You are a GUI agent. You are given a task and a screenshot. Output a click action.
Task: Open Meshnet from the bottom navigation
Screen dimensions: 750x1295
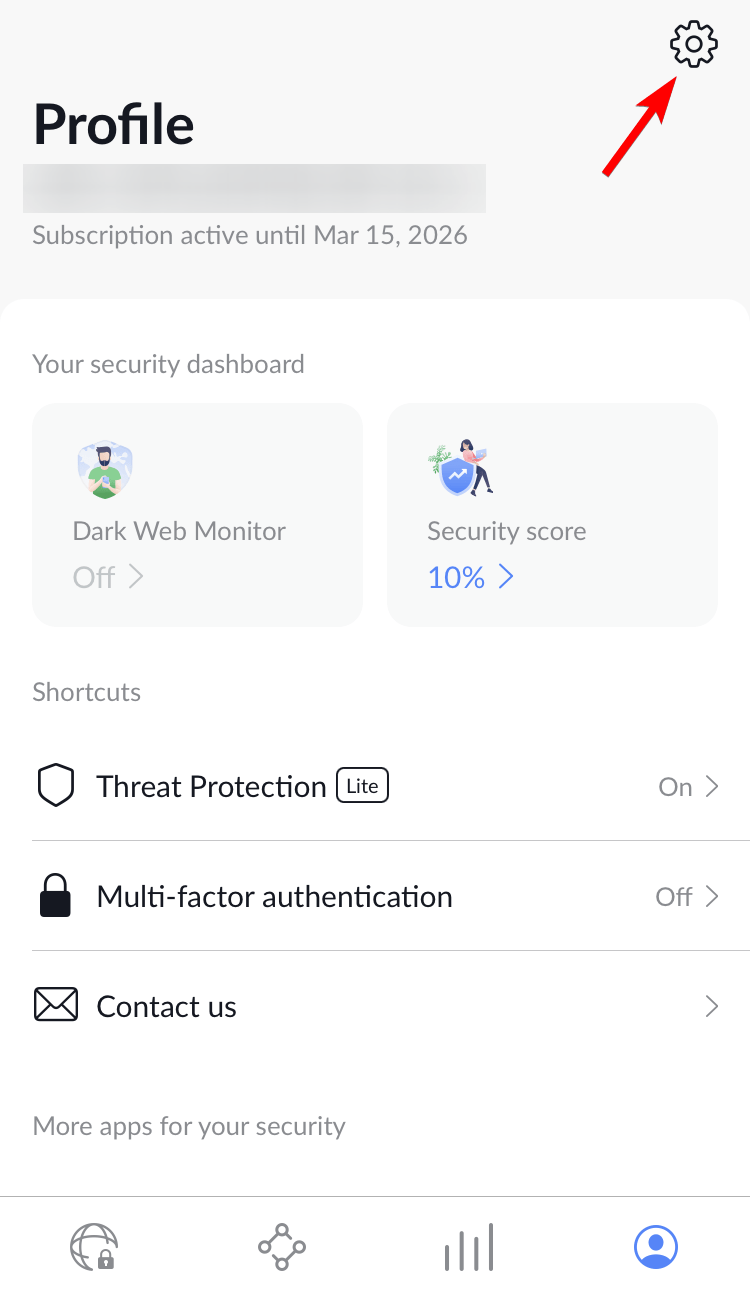coord(281,1247)
